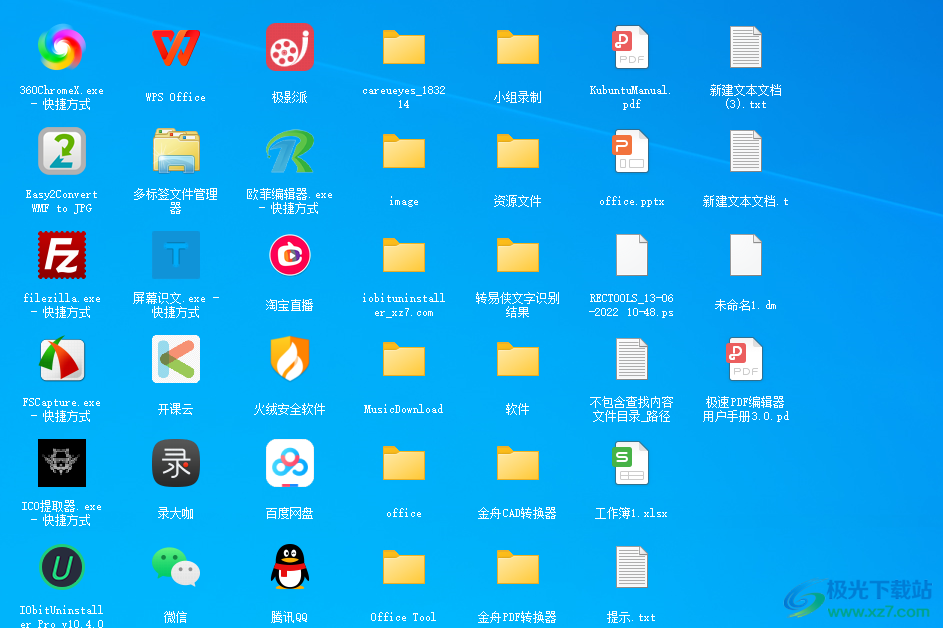Open the 工作簿1.xlsx spreadsheet

[632, 464]
